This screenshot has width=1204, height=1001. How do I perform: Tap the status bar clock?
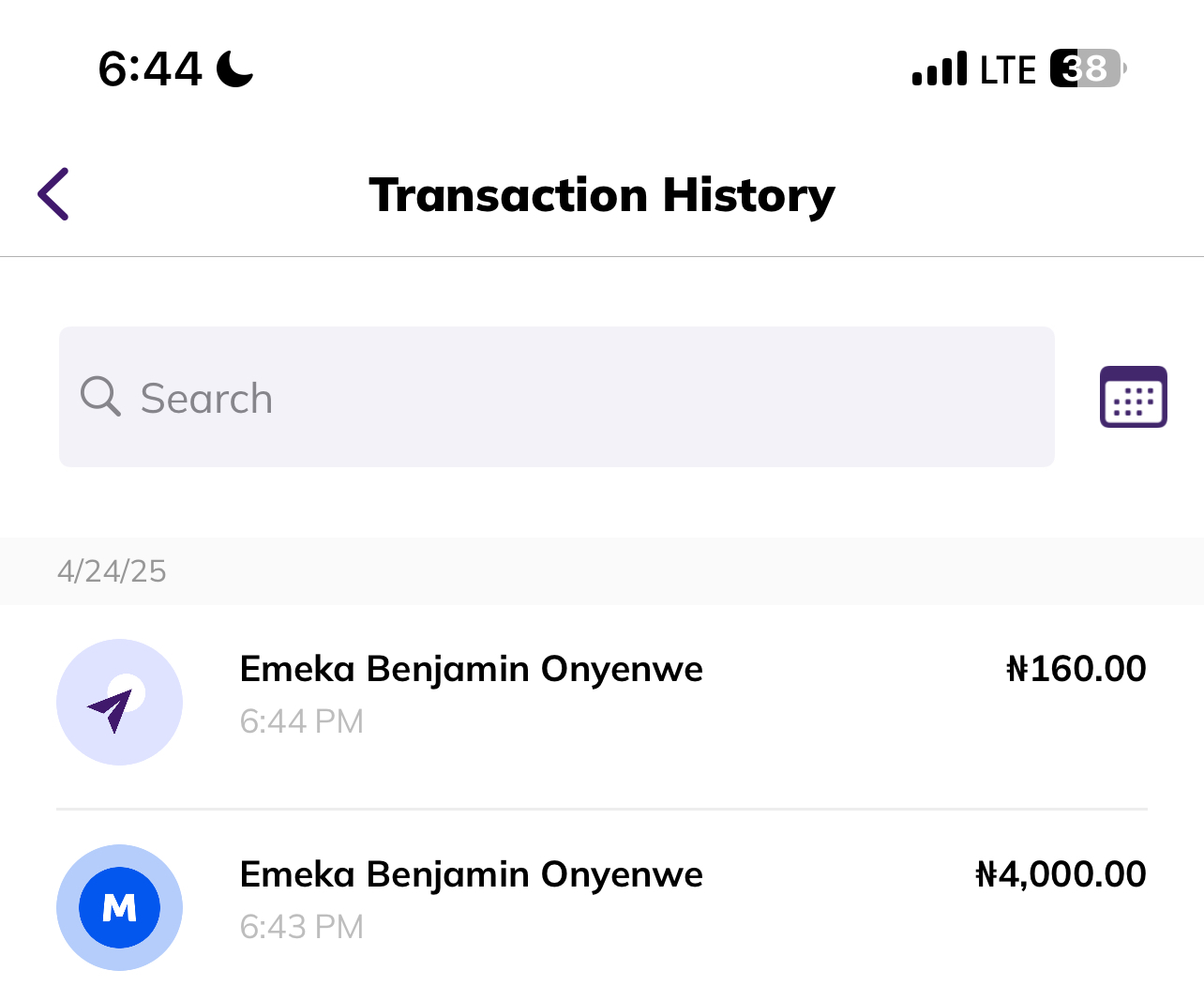(150, 68)
